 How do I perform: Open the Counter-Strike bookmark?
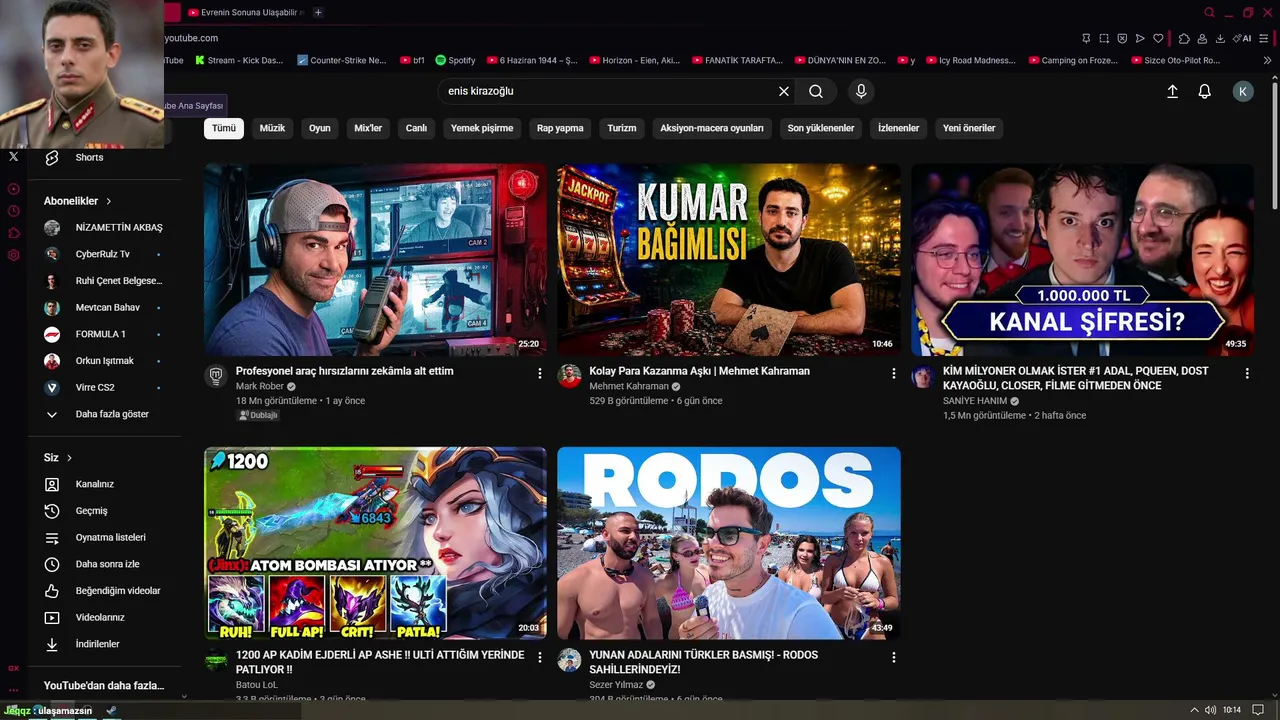click(x=342, y=60)
